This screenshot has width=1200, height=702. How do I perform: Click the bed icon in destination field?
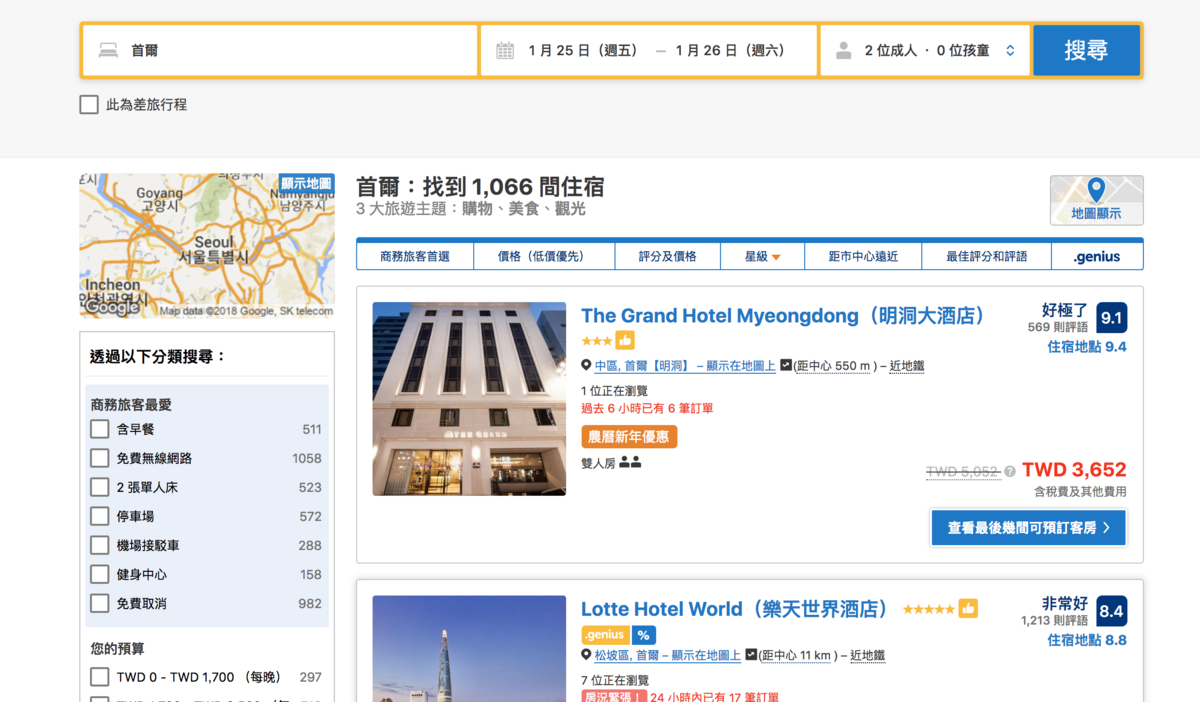coord(107,50)
